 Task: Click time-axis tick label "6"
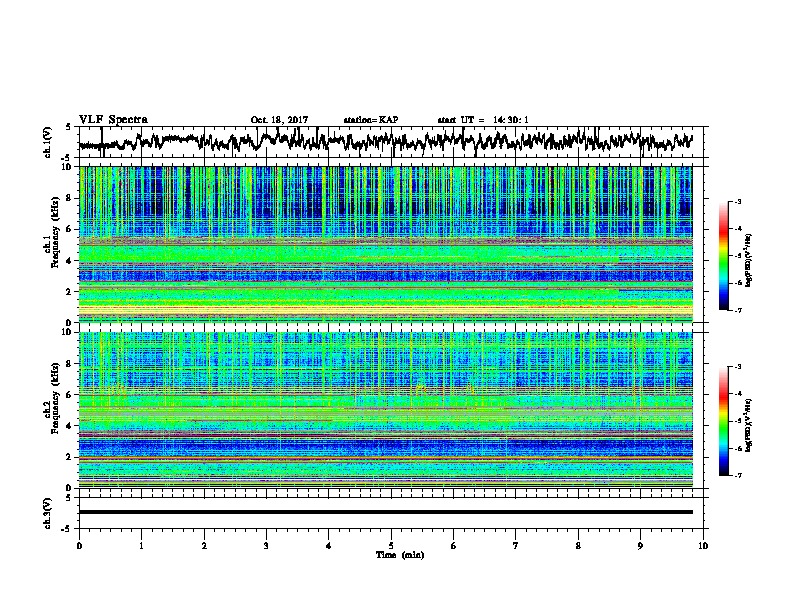point(454,546)
